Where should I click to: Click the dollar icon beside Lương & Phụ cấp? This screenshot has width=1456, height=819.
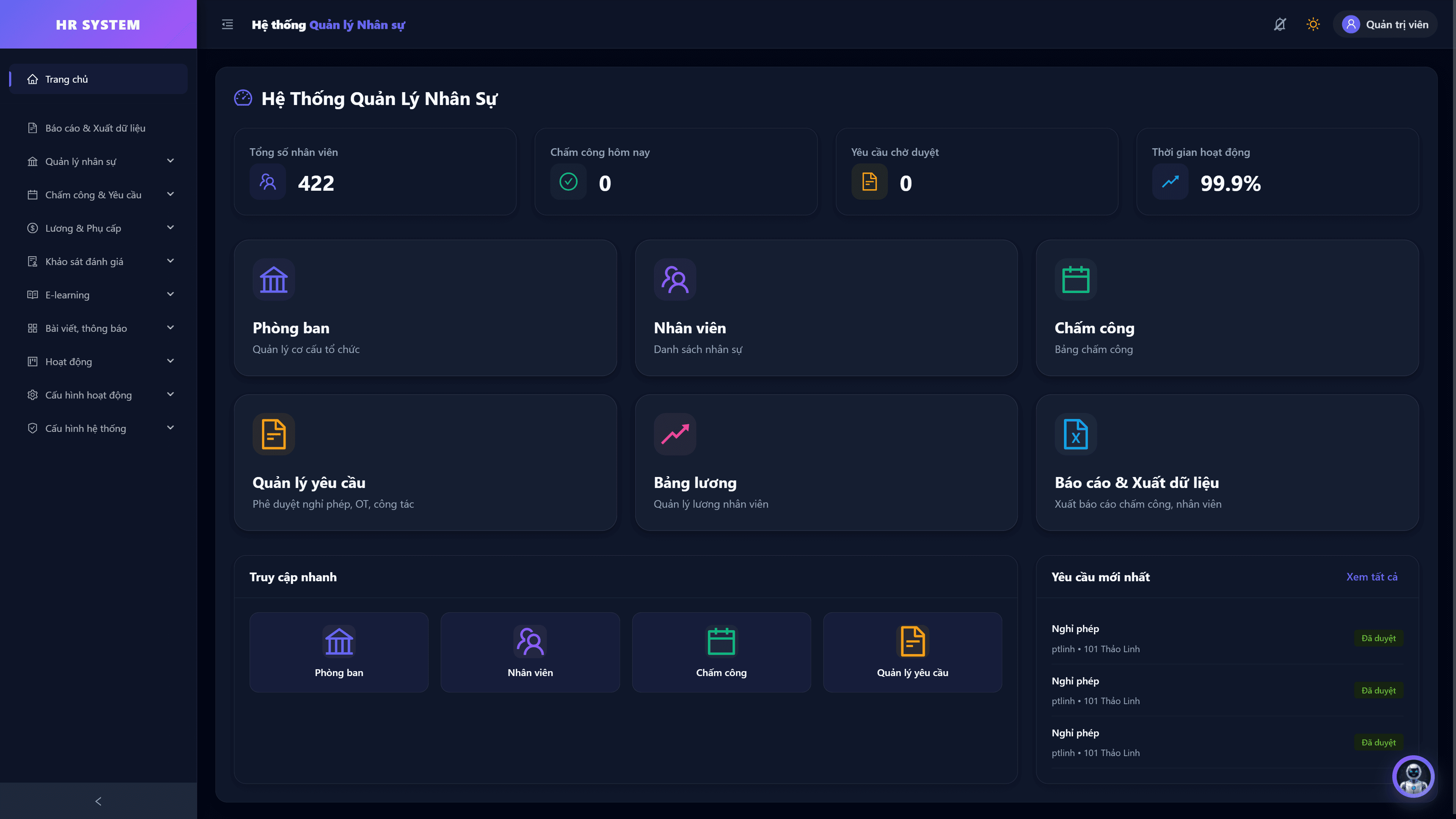pos(33,228)
